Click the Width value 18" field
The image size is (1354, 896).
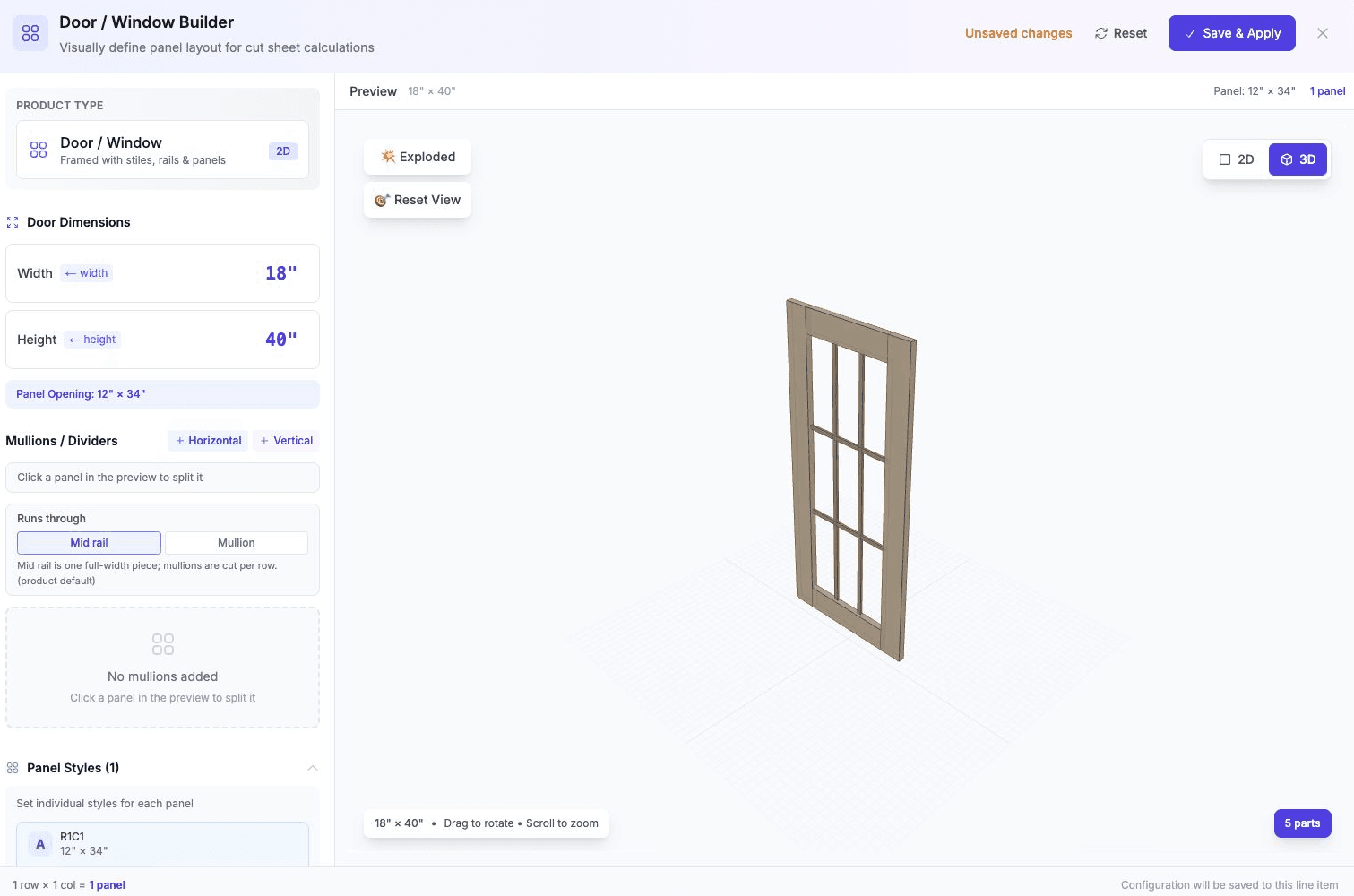tap(281, 273)
